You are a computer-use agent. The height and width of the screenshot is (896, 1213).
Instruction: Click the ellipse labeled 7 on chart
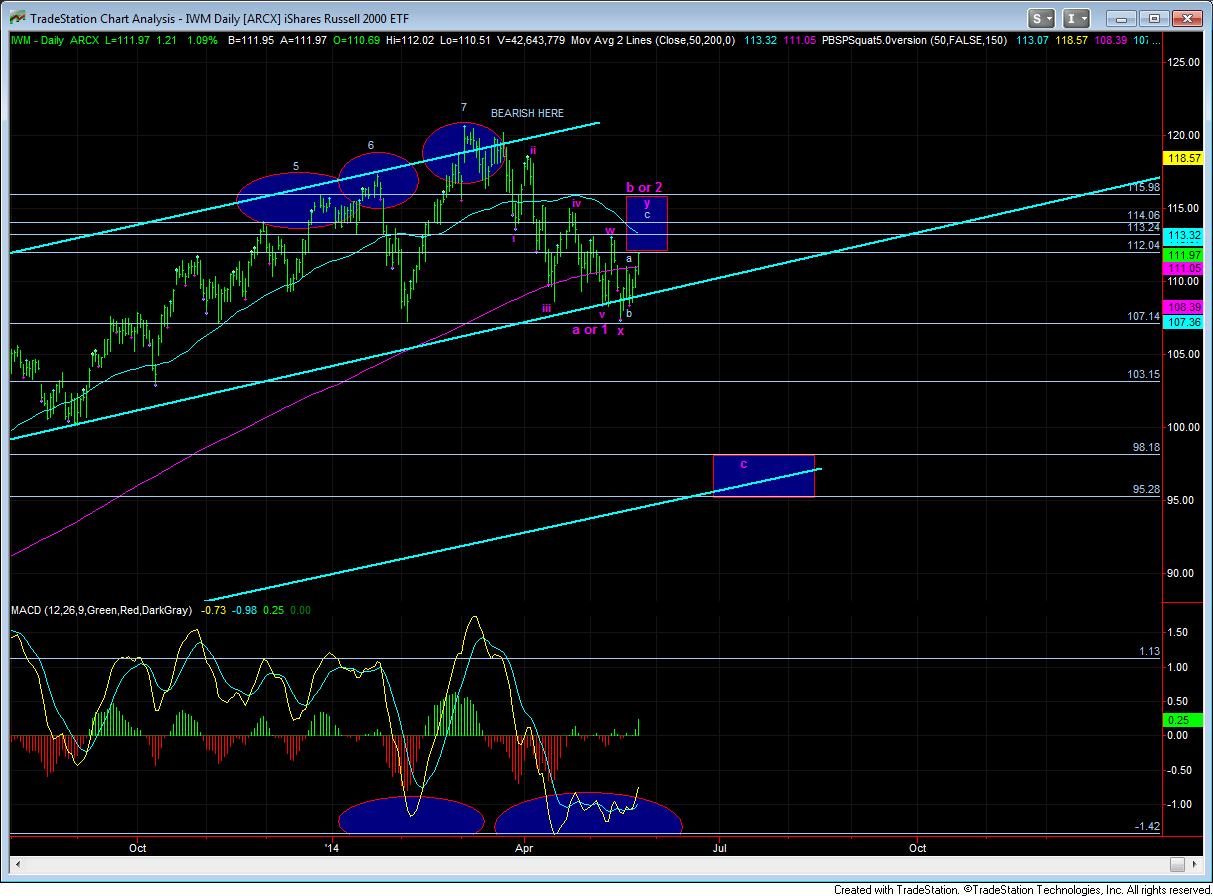pos(464,146)
